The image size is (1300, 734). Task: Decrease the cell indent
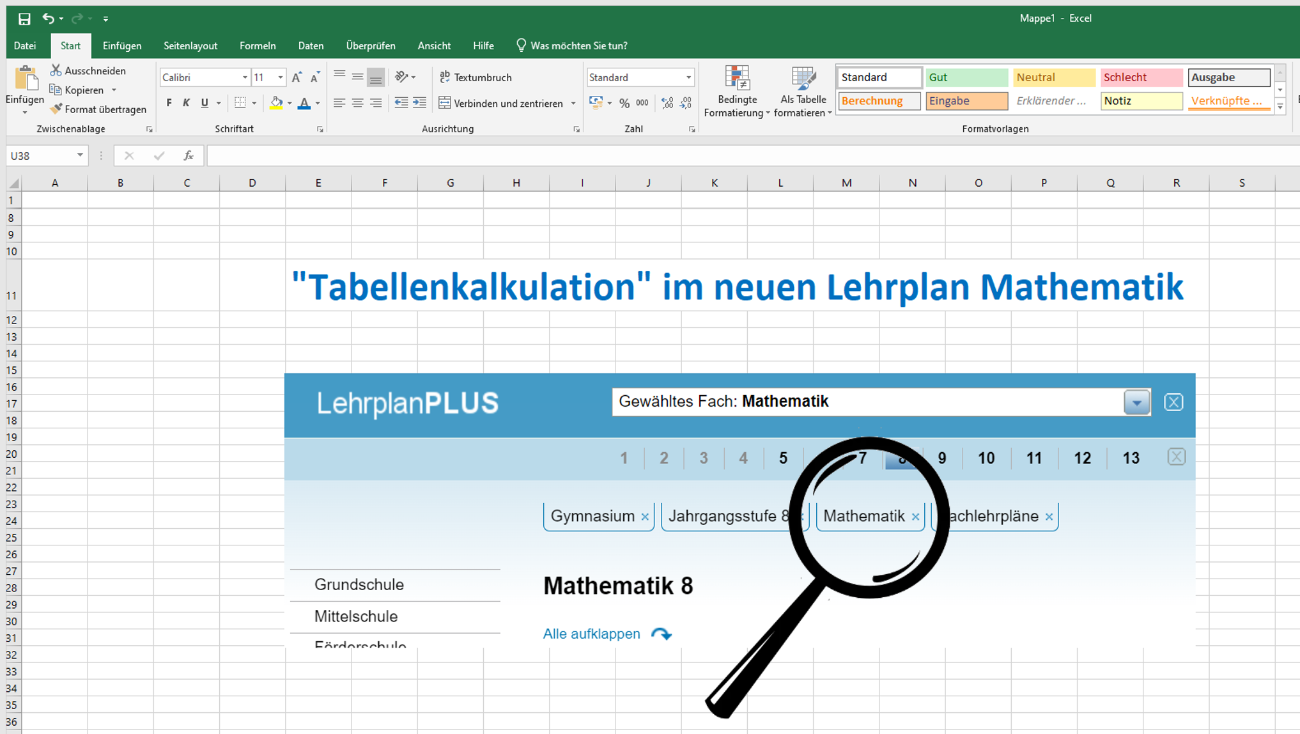tap(401, 103)
